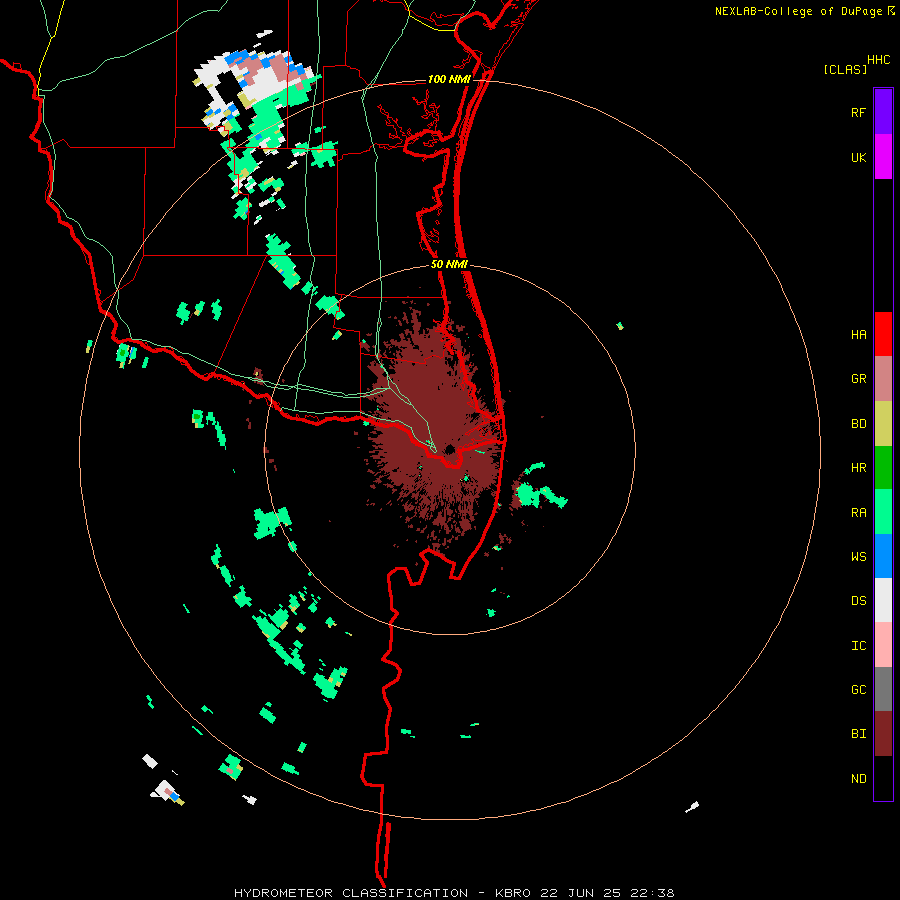Click the 50 NMI range ring label
The image size is (900, 900).
pyautogui.click(x=449, y=264)
